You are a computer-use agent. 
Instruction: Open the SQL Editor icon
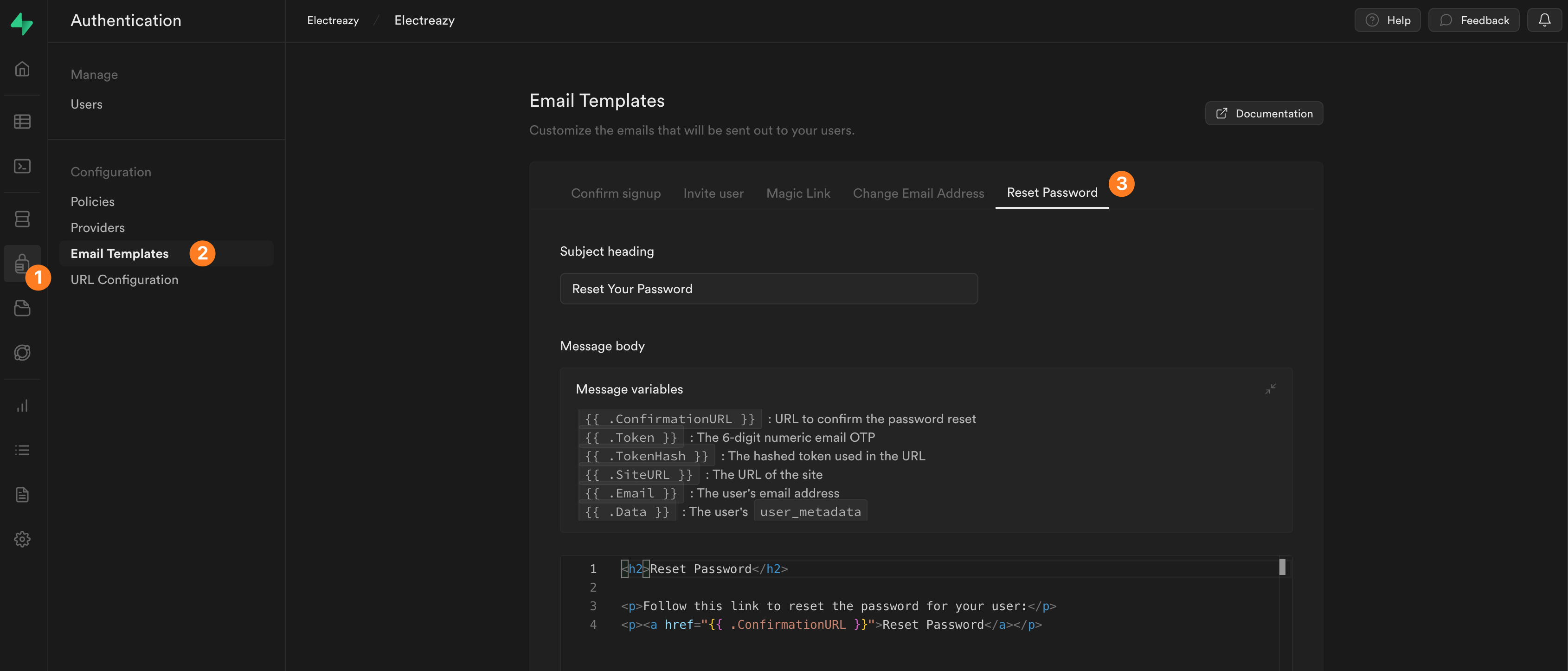(22, 166)
